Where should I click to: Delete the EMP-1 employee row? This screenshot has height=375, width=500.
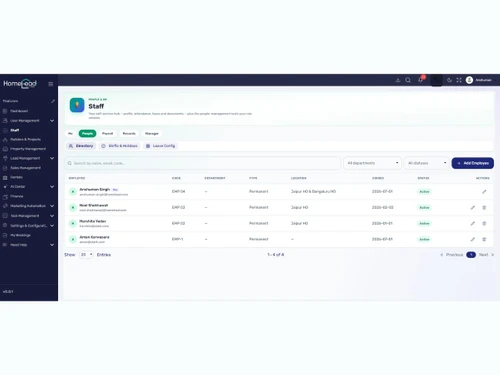484,239
